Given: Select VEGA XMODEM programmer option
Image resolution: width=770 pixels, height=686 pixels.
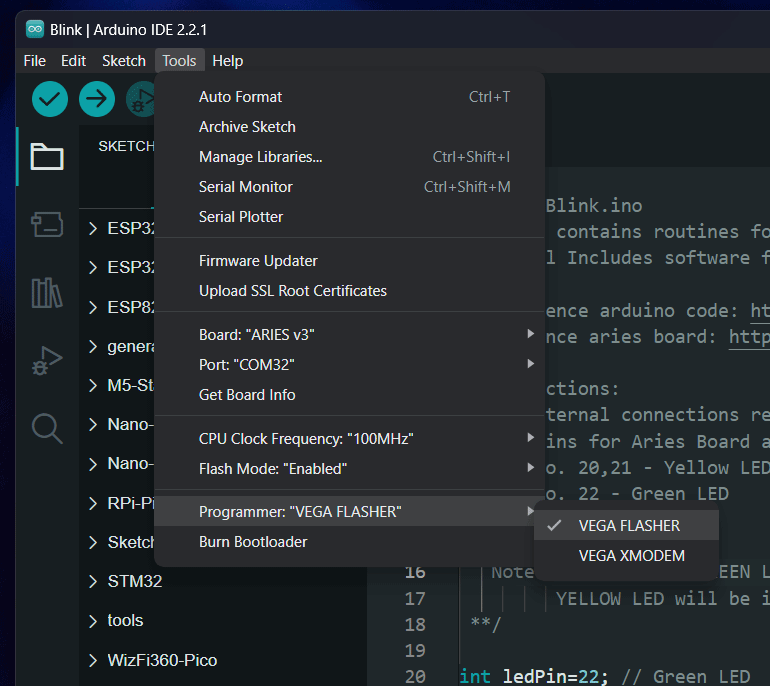Looking at the screenshot, I should click(x=626, y=555).
